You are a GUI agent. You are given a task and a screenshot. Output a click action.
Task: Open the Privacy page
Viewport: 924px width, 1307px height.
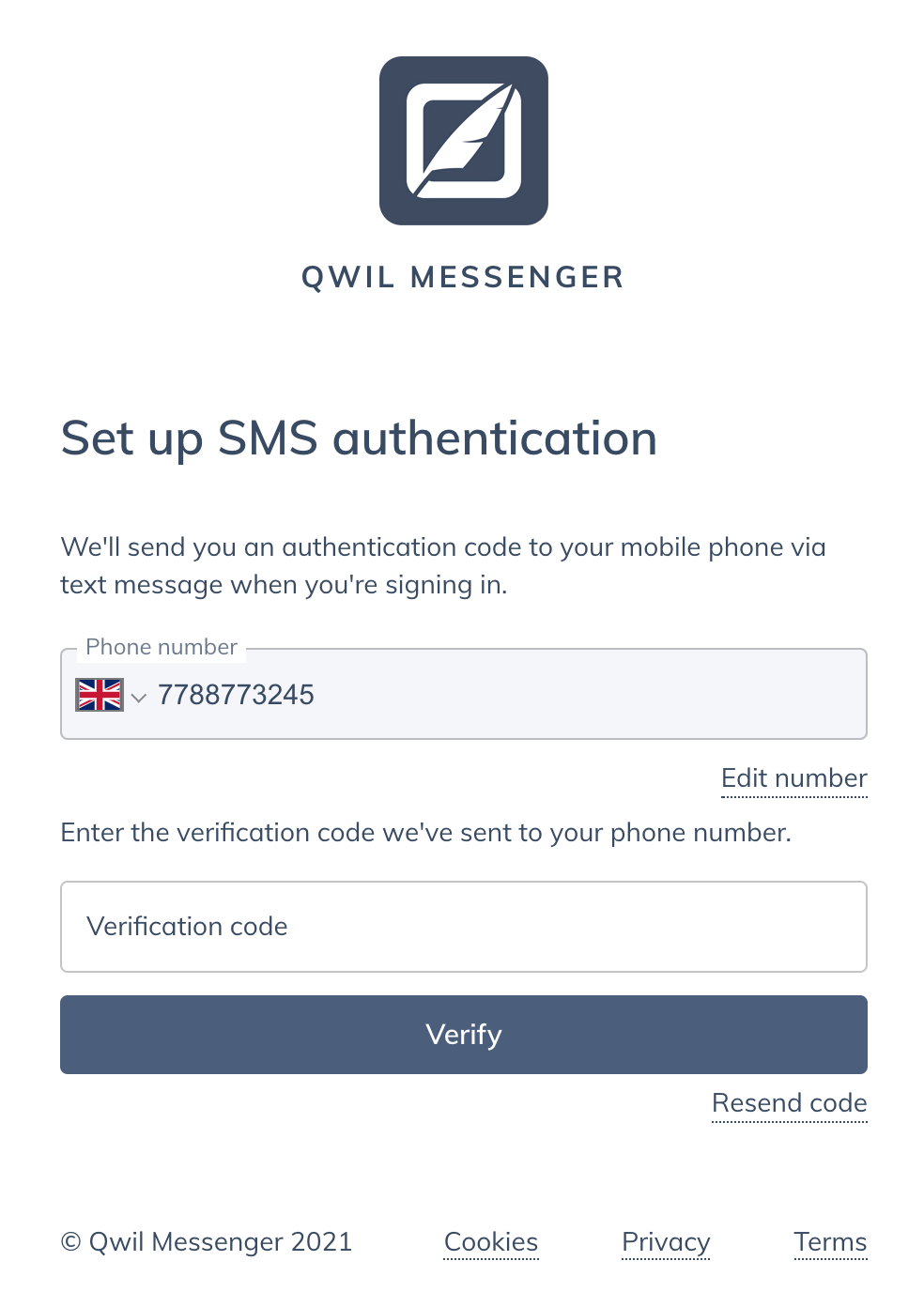pos(665,1241)
